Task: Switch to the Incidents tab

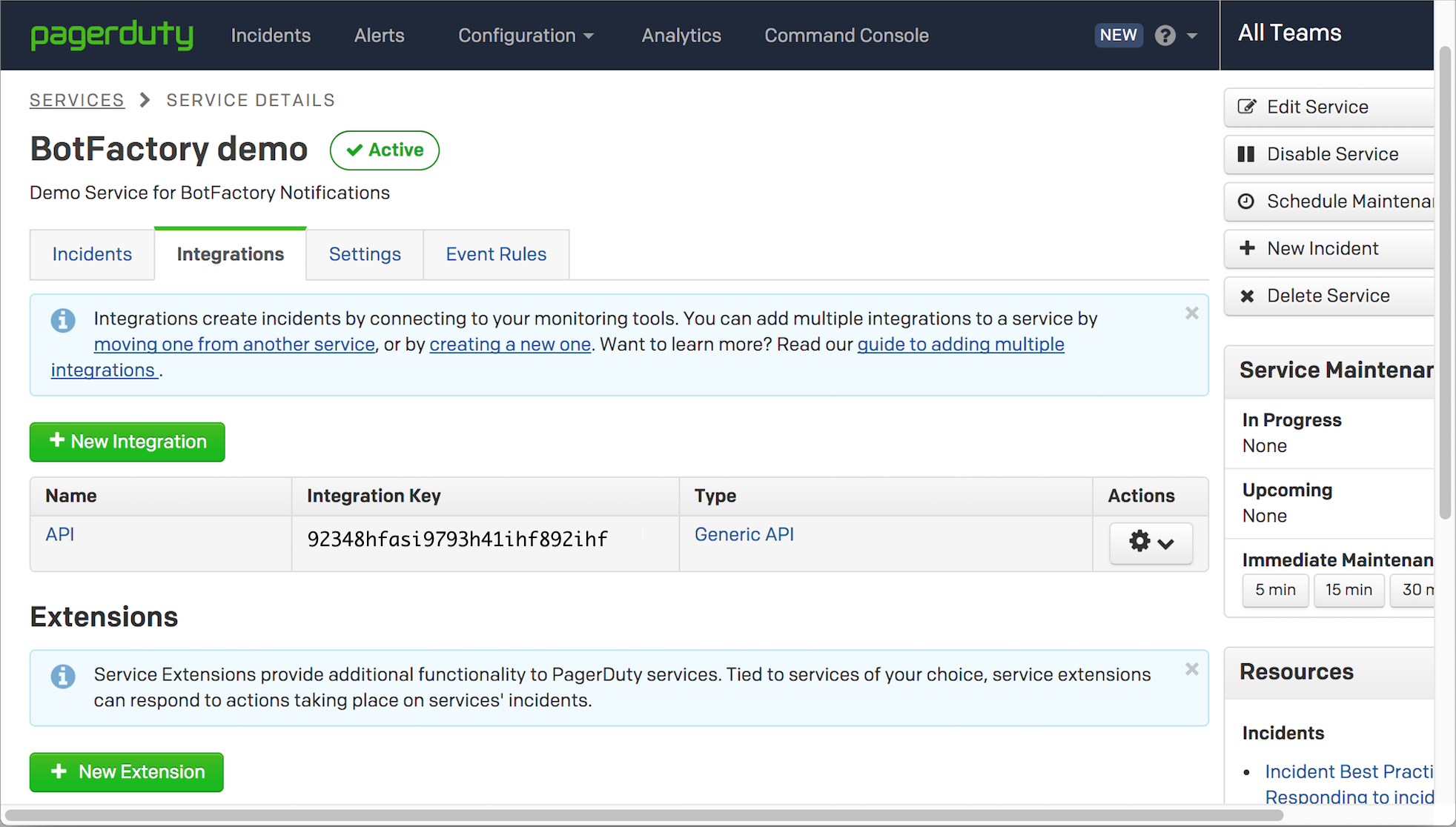Action: (92, 254)
